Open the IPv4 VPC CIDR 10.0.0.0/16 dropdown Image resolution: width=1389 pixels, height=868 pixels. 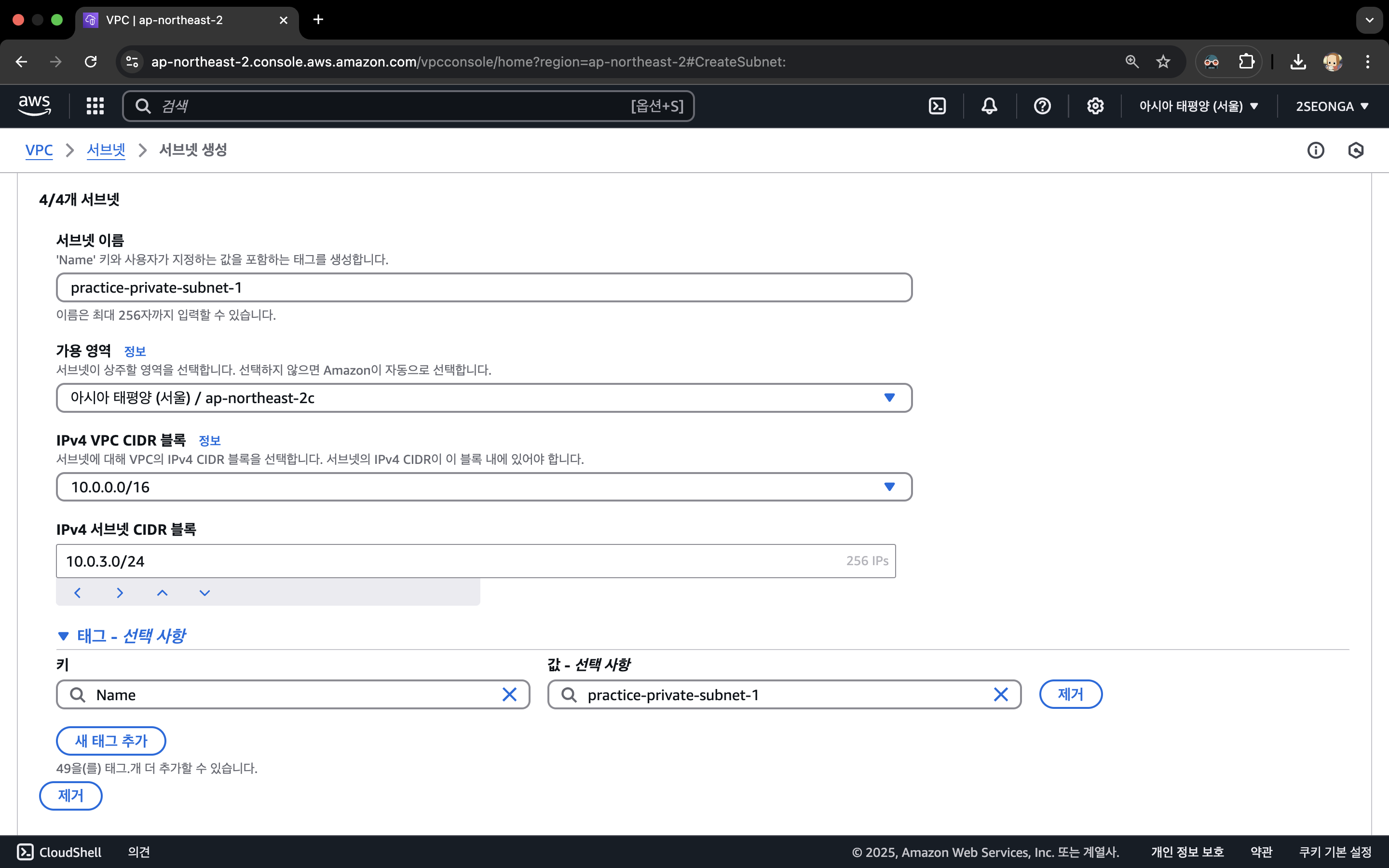point(483,487)
